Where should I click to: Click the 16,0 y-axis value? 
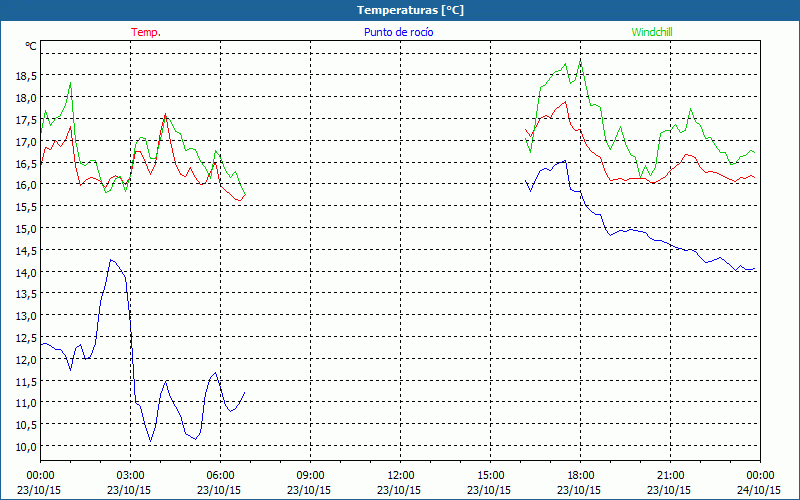pos(26,185)
